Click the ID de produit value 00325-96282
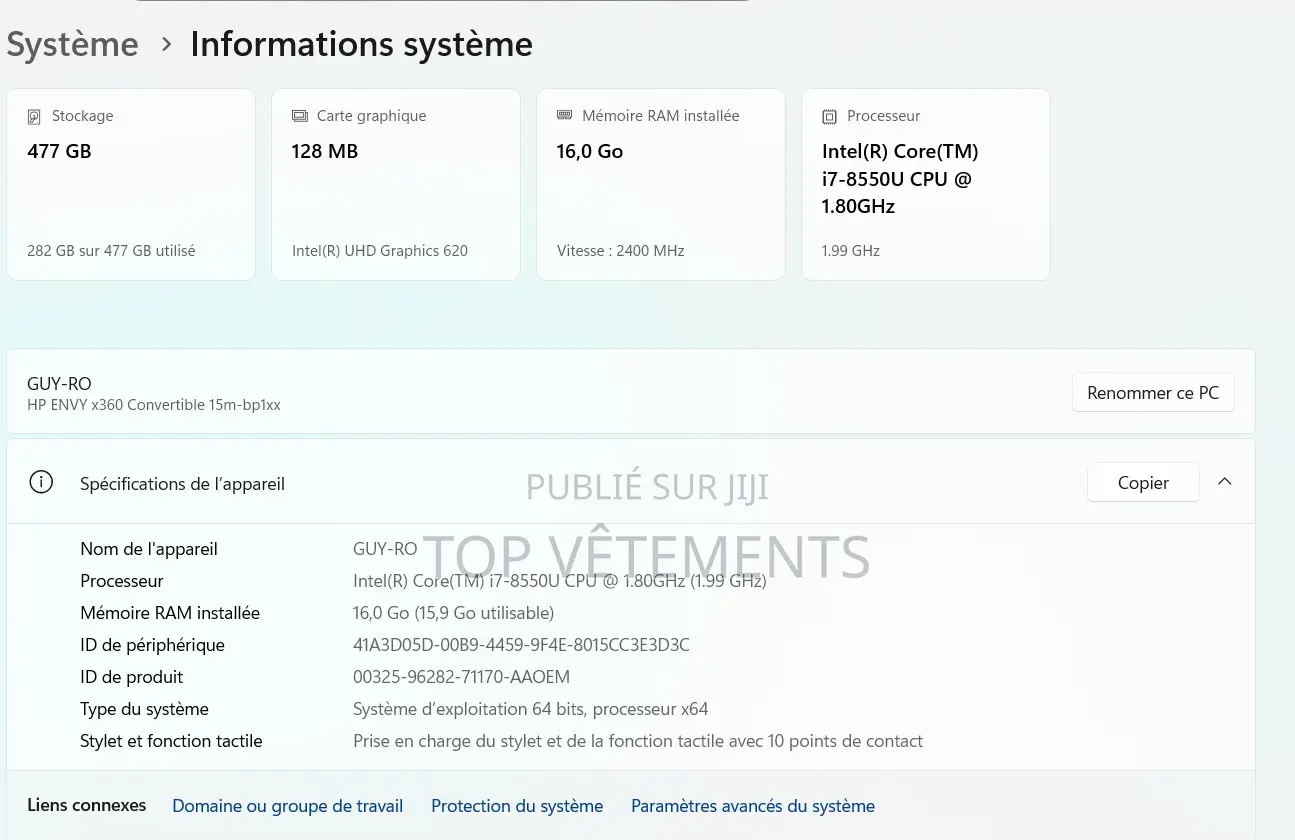 461,677
